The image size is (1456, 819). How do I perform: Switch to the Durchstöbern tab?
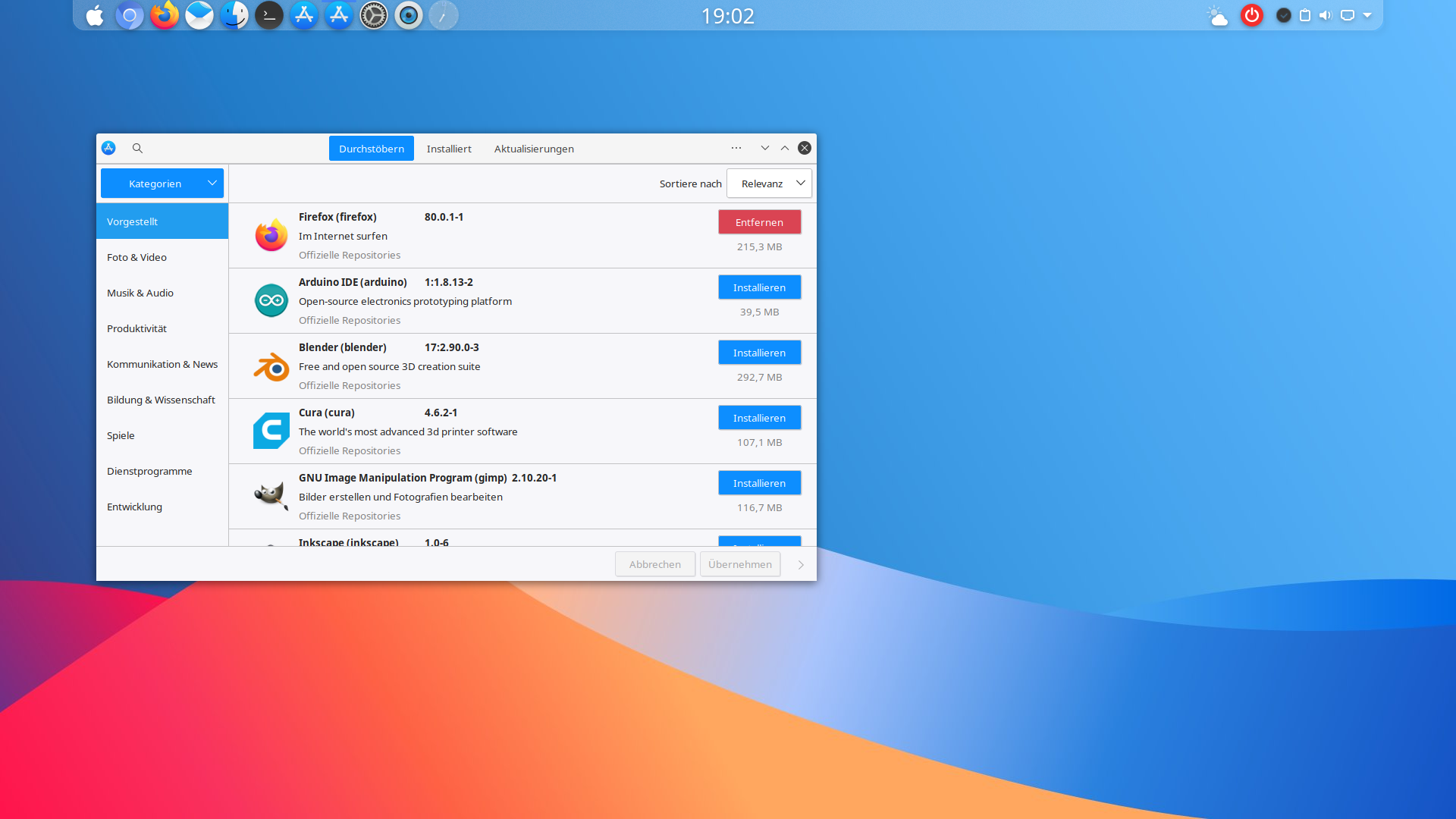[x=372, y=149]
